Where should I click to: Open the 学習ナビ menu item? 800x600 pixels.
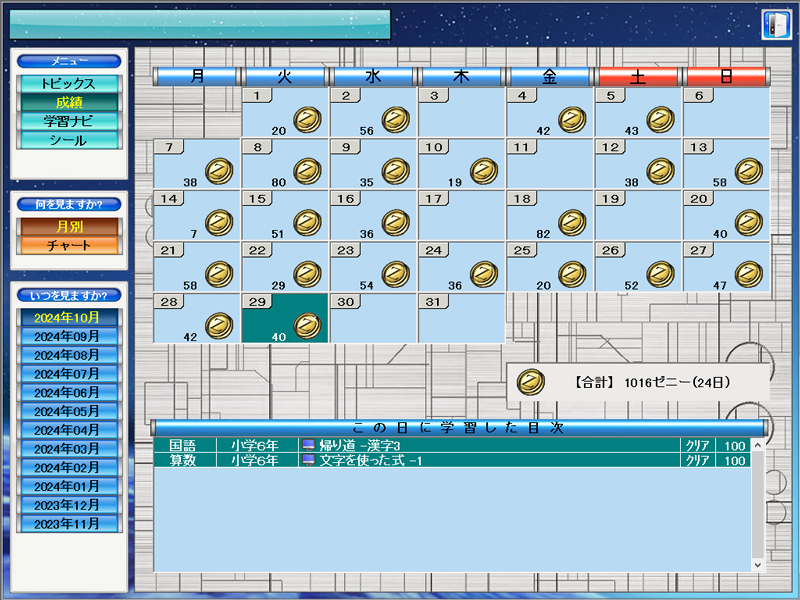70,121
